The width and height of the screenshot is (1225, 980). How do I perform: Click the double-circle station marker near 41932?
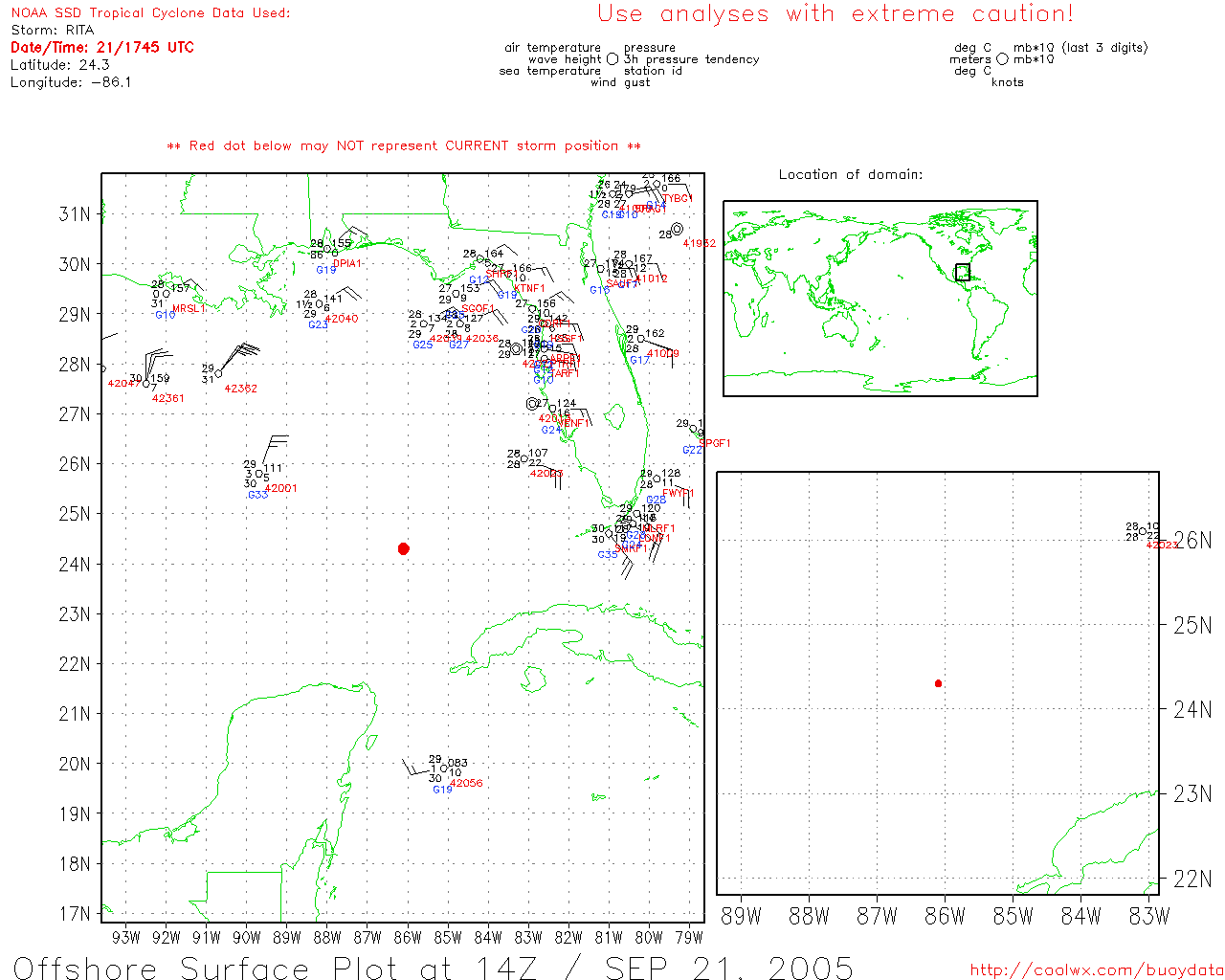coord(678,229)
